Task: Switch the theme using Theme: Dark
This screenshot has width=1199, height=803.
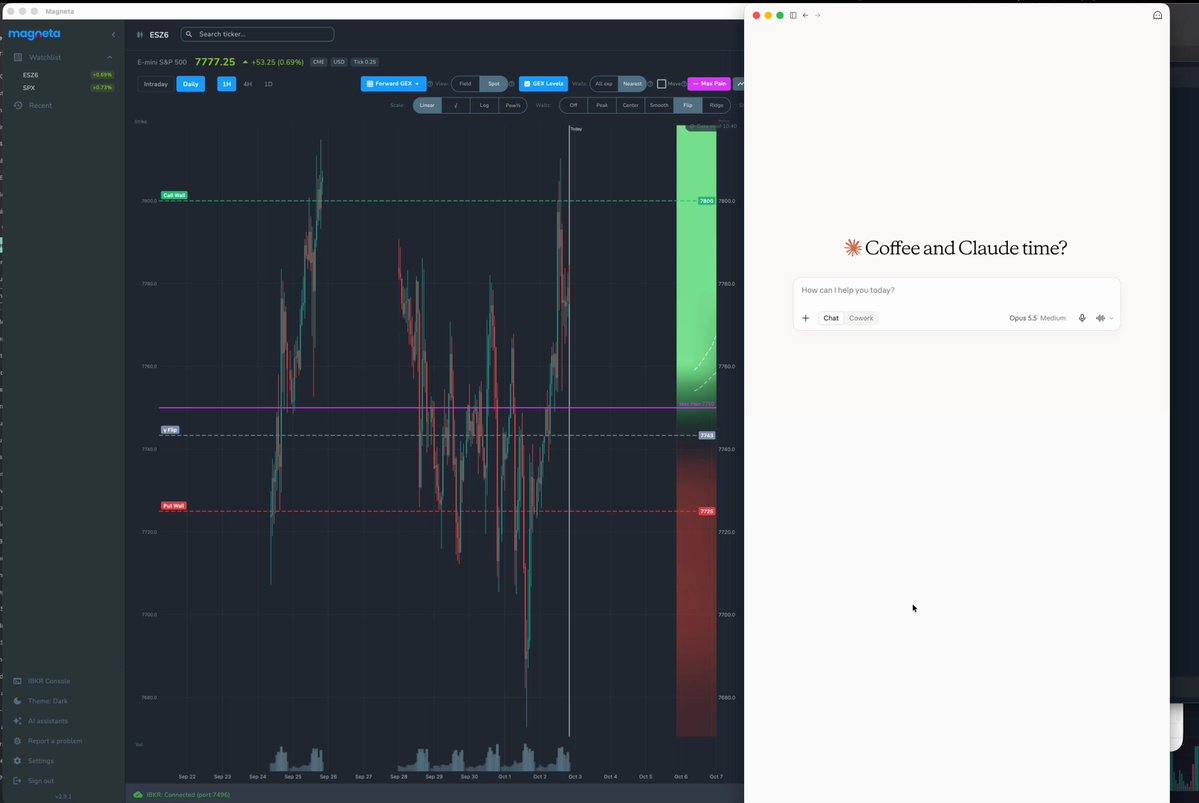Action: [41, 701]
